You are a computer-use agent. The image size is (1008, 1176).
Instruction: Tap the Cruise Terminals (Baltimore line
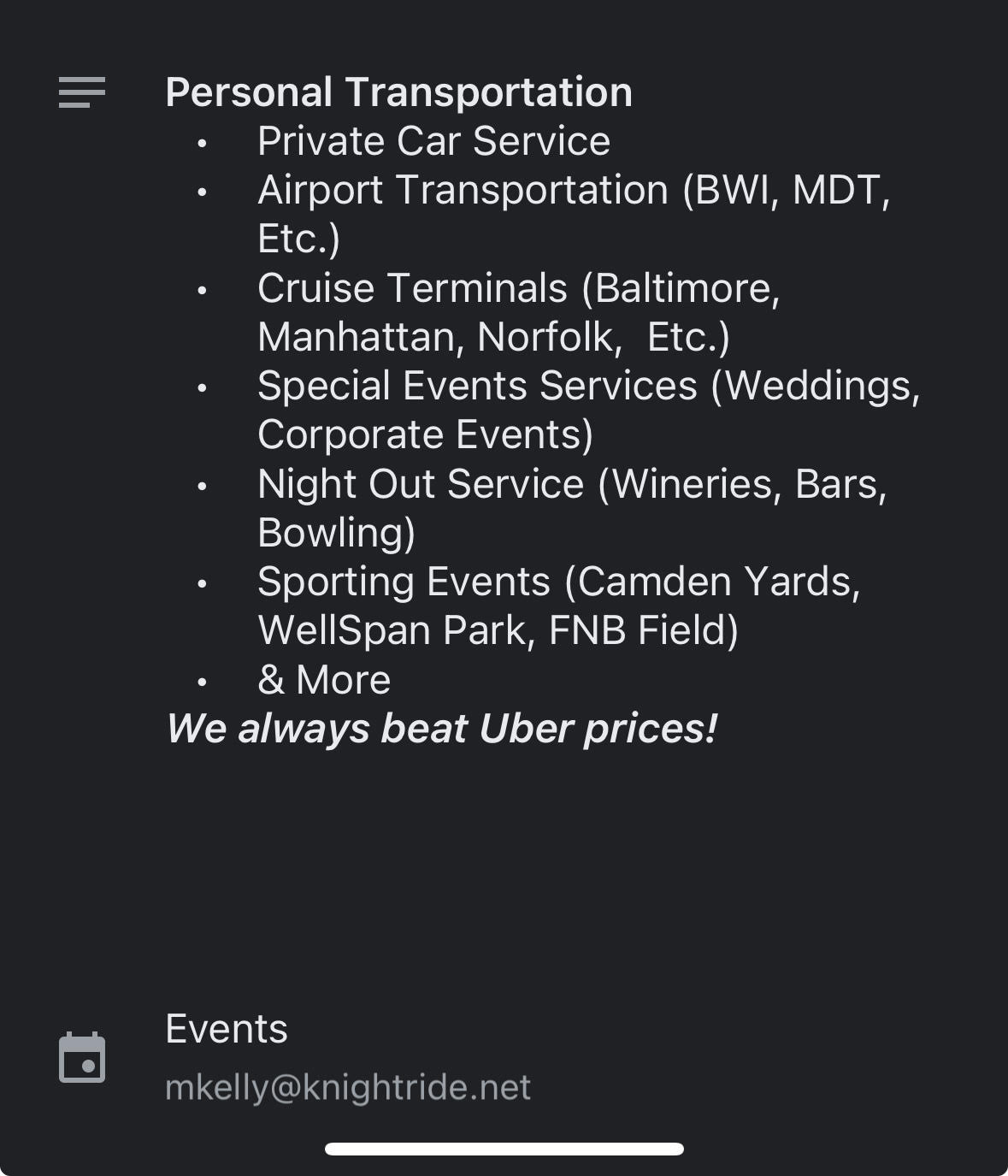[518, 288]
